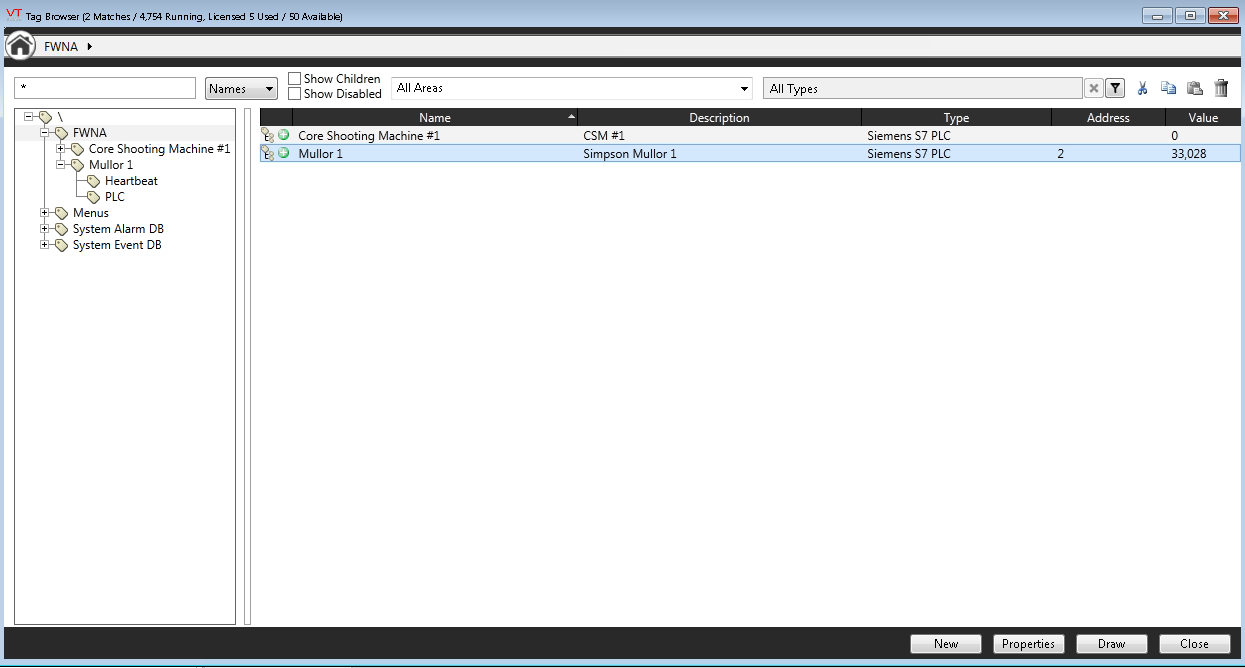The height and width of the screenshot is (668, 1245).
Task: Expand the System Alarm DB tree node
Action: pyautogui.click(x=45, y=229)
